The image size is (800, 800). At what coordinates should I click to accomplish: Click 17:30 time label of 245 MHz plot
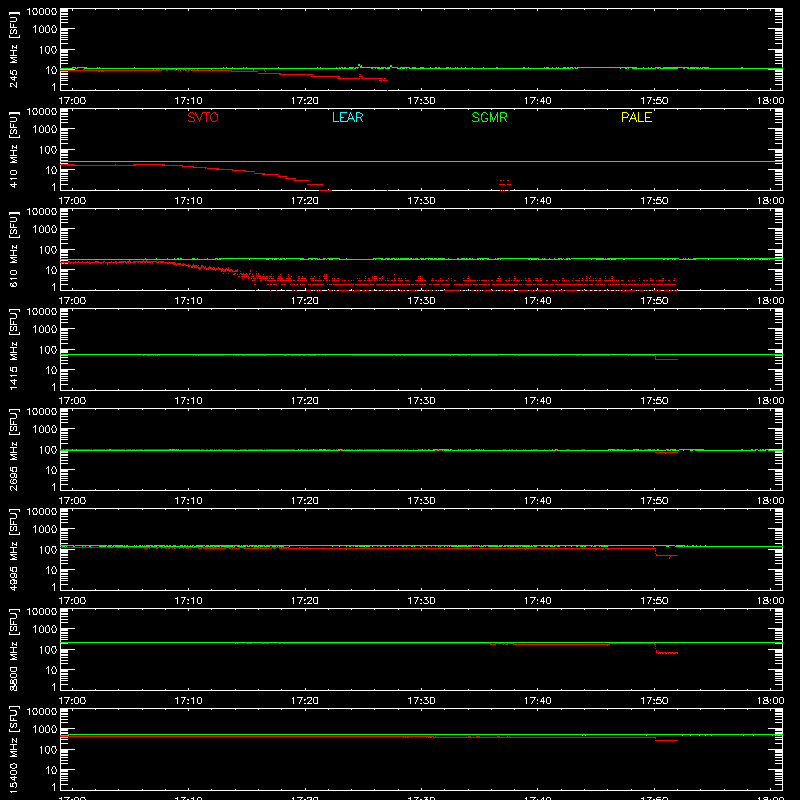coord(421,101)
